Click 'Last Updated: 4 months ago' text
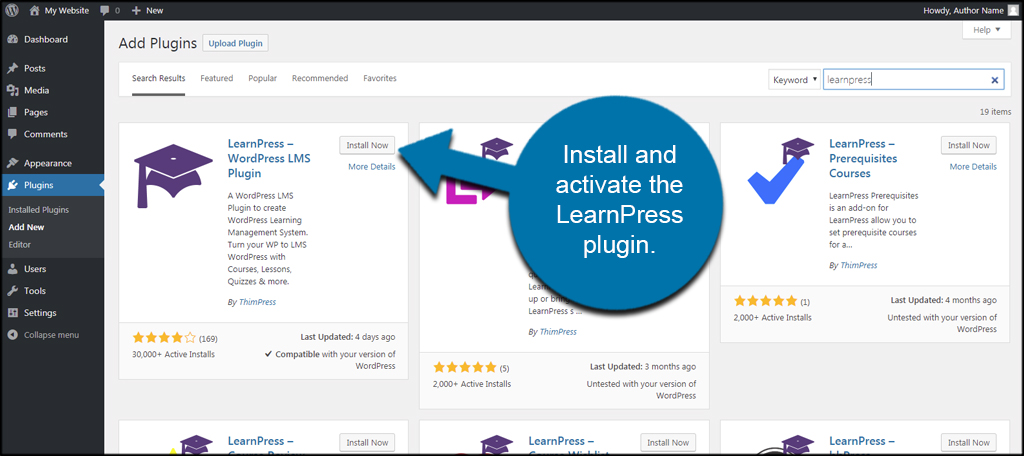This screenshot has width=1024, height=456. tap(944, 300)
